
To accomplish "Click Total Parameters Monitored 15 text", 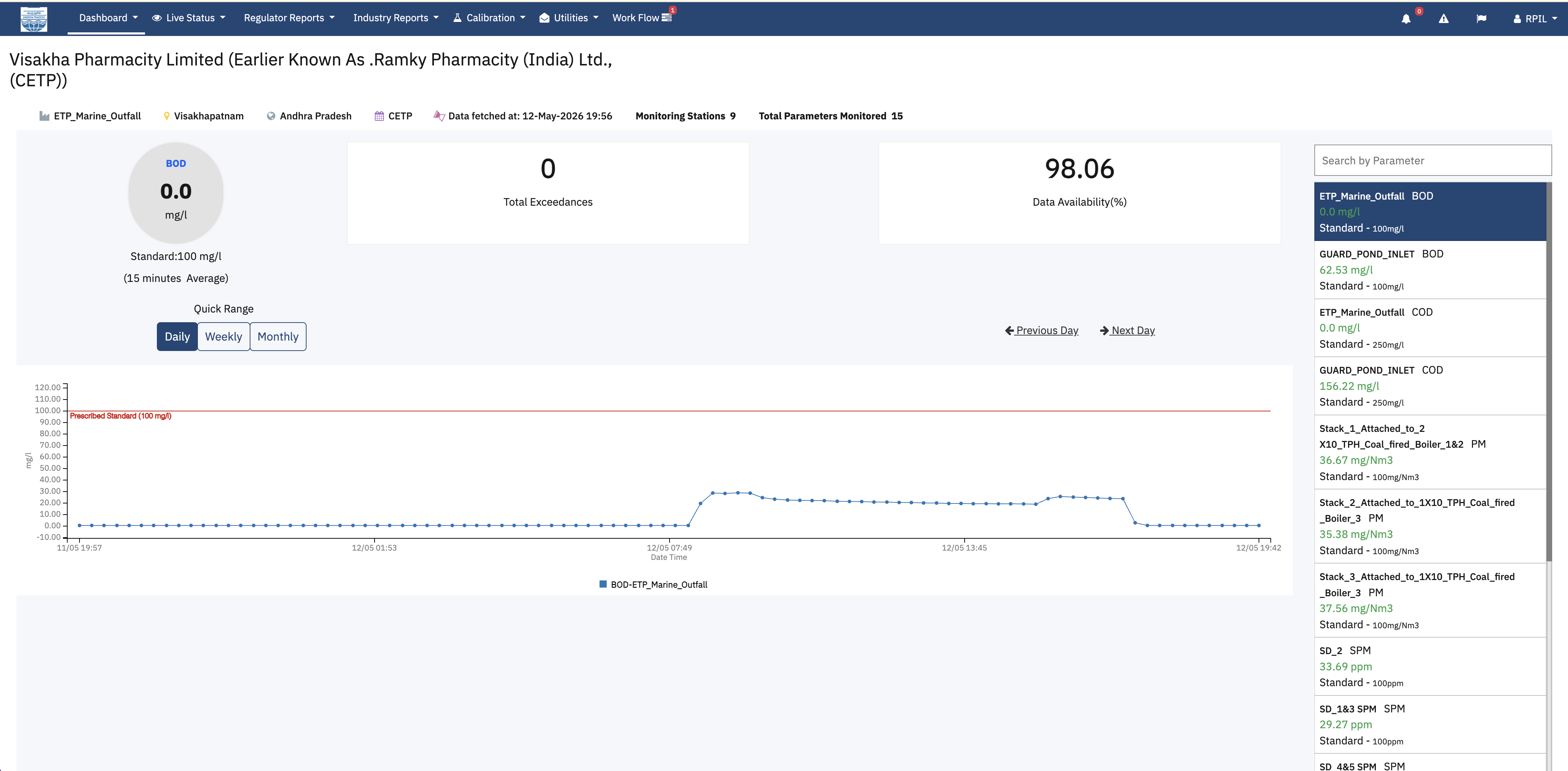I will pos(830,116).
